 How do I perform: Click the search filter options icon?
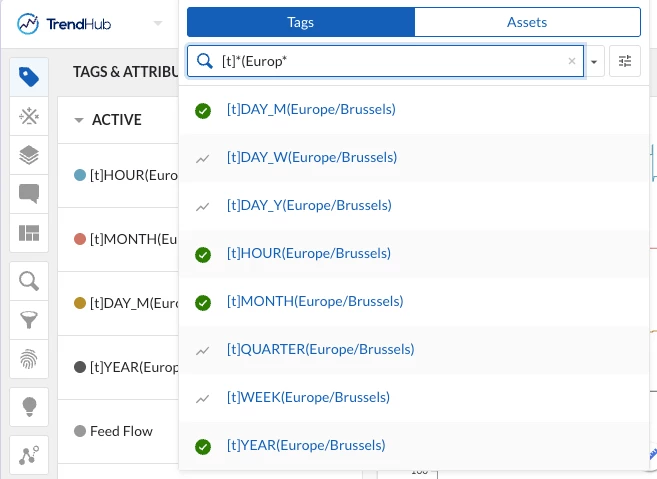625,61
